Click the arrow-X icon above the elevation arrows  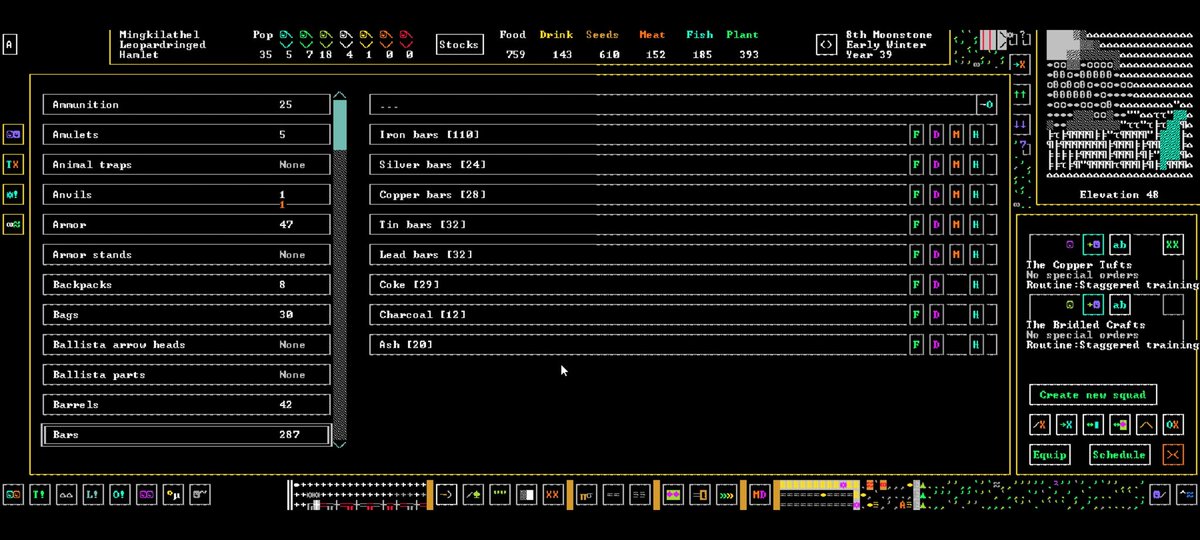[x=1020, y=64]
